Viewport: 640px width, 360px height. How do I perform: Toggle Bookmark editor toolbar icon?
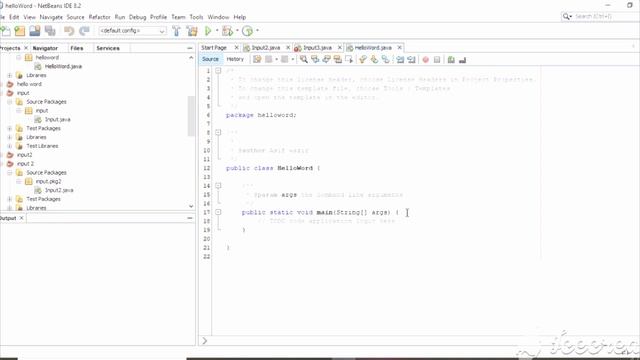click(386, 60)
